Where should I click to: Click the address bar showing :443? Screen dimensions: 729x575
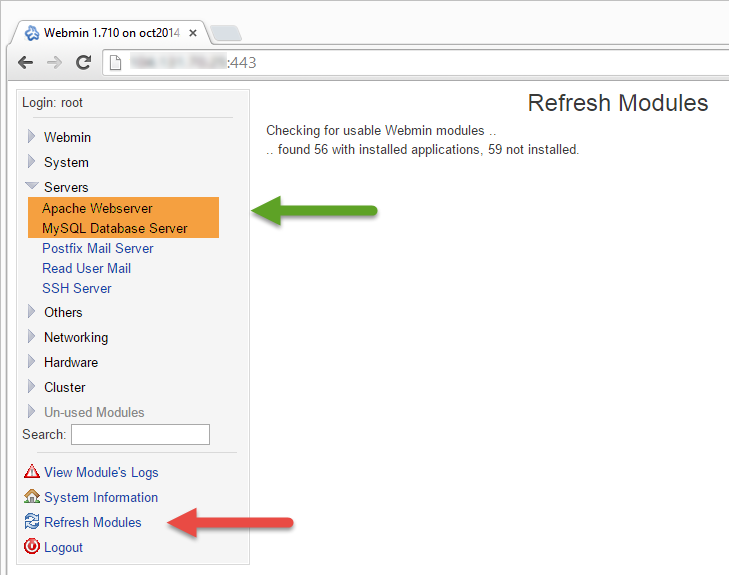416,62
